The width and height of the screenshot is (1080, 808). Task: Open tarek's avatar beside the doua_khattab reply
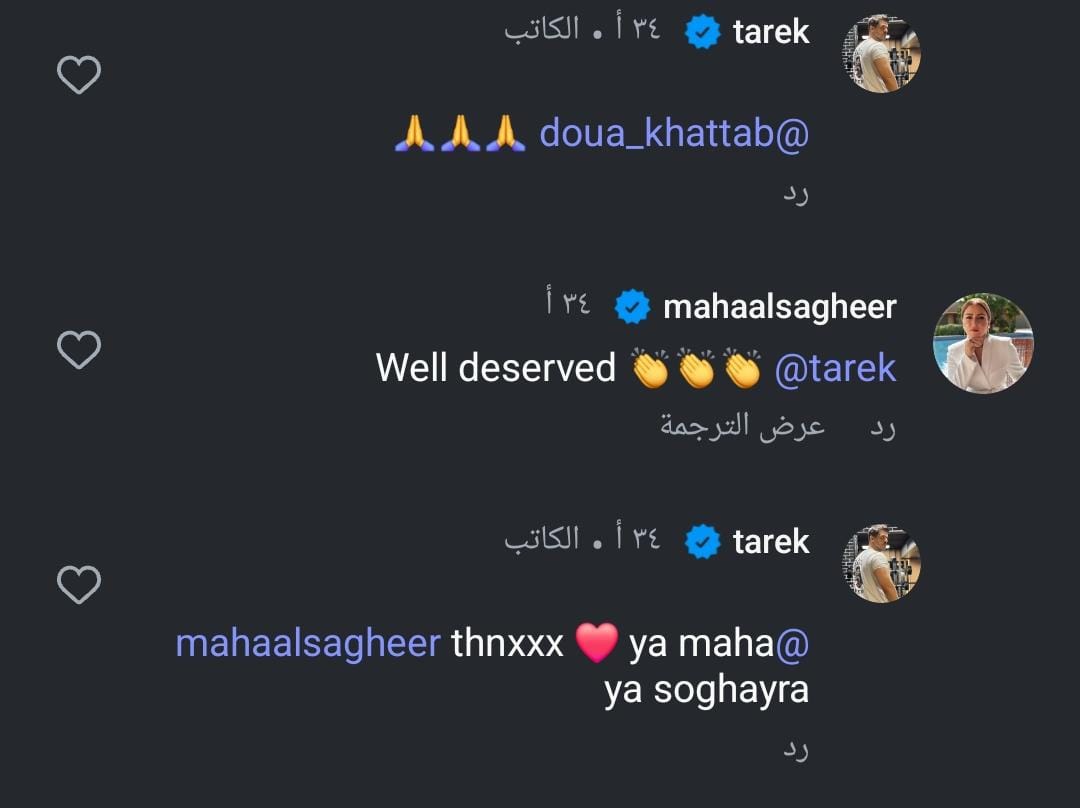point(882,53)
